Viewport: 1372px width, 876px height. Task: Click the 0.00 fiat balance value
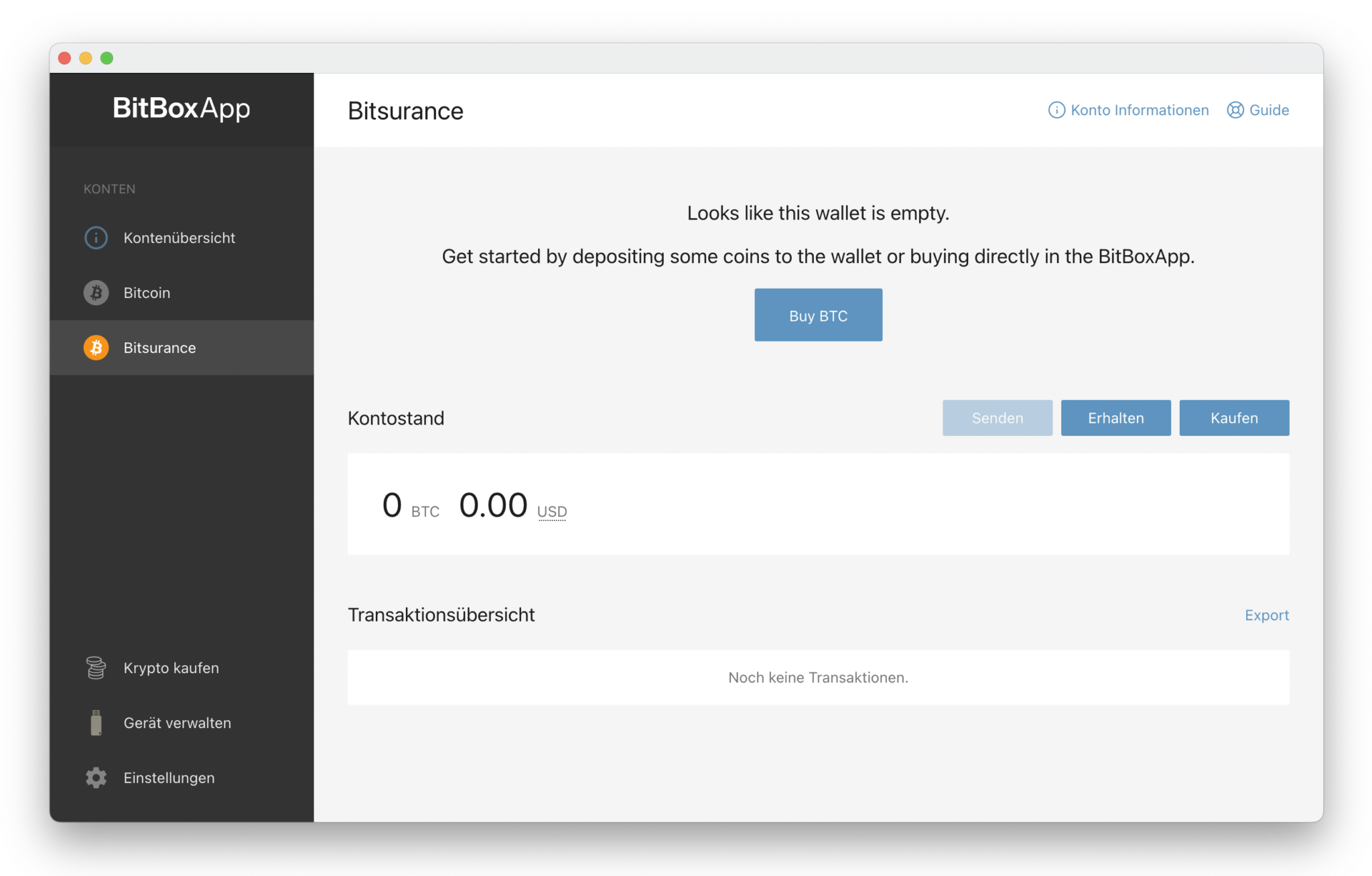pos(493,505)
